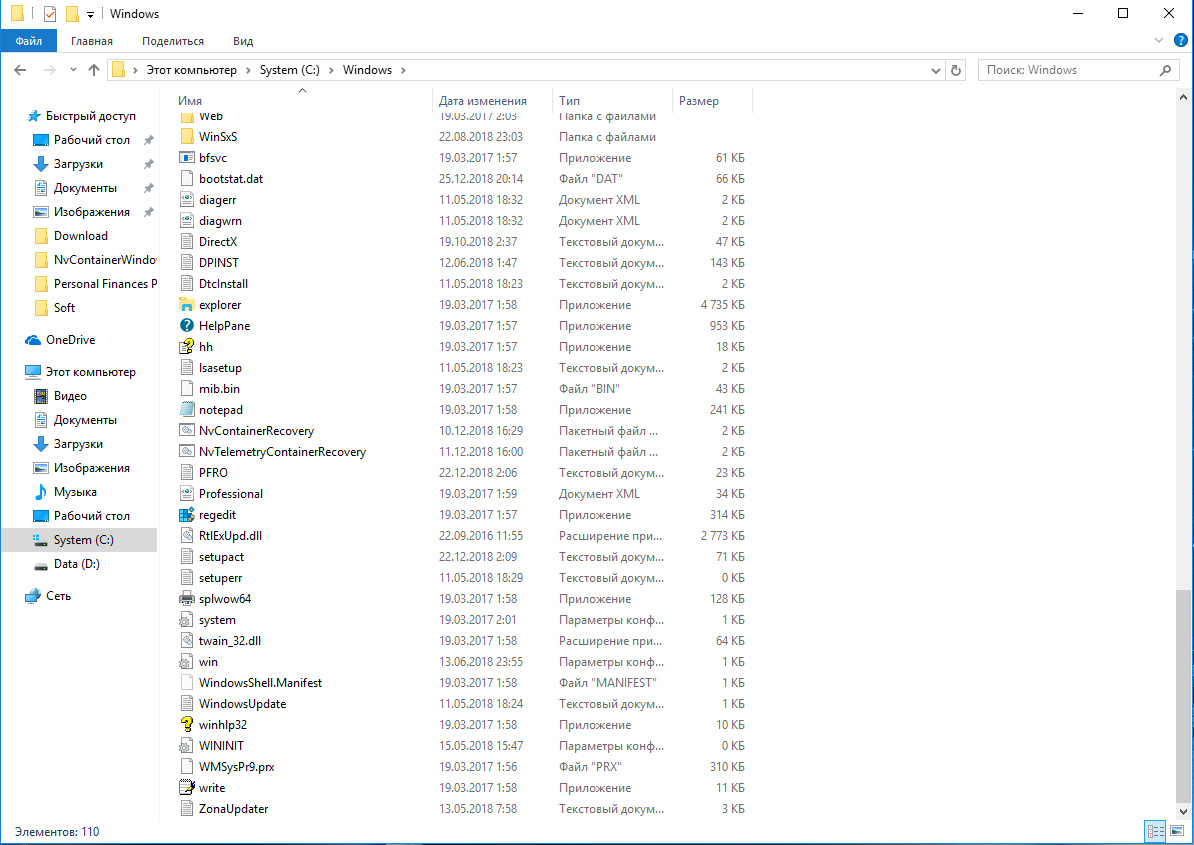The height and width of the screenshot is (845, 1194).
Task: Open the regedit application icon
Action: [186, 515]
